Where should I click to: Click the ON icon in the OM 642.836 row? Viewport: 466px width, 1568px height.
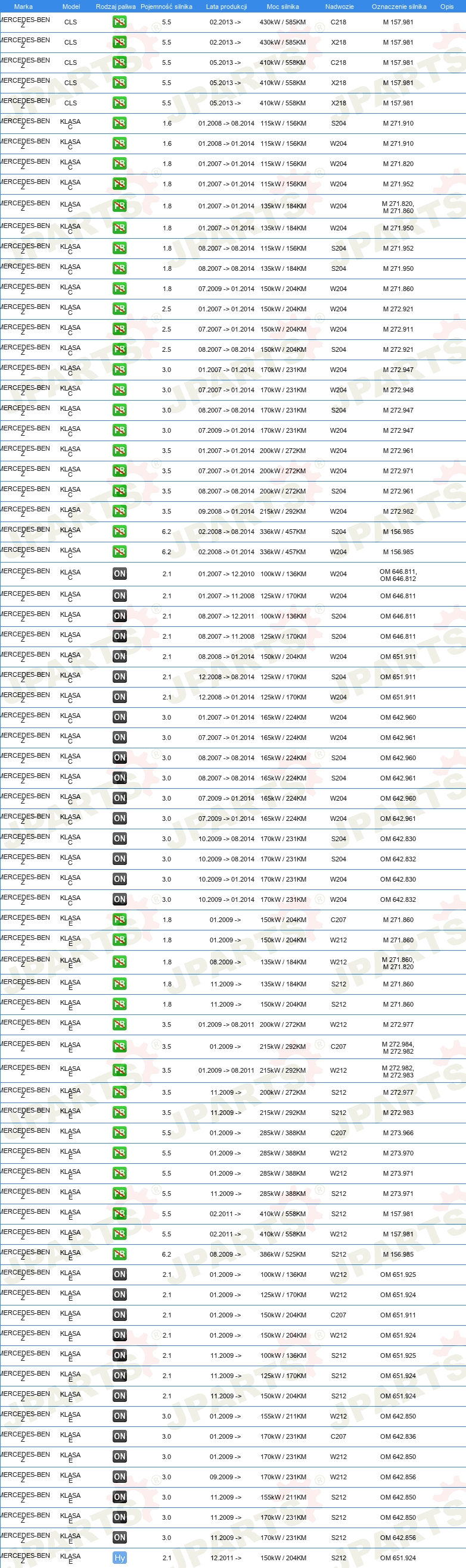pyautogui.click(x=119, y=1436)
